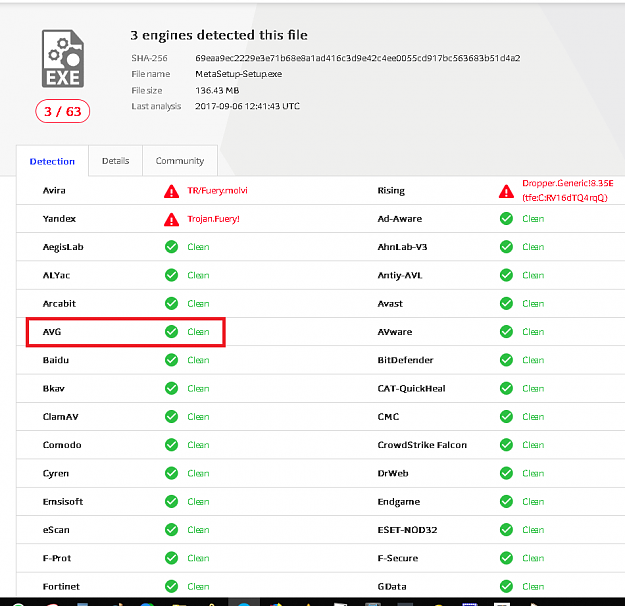Viewport: 625px width, 606px height.
Task: Open the Community tab
Action: [180, 161]
